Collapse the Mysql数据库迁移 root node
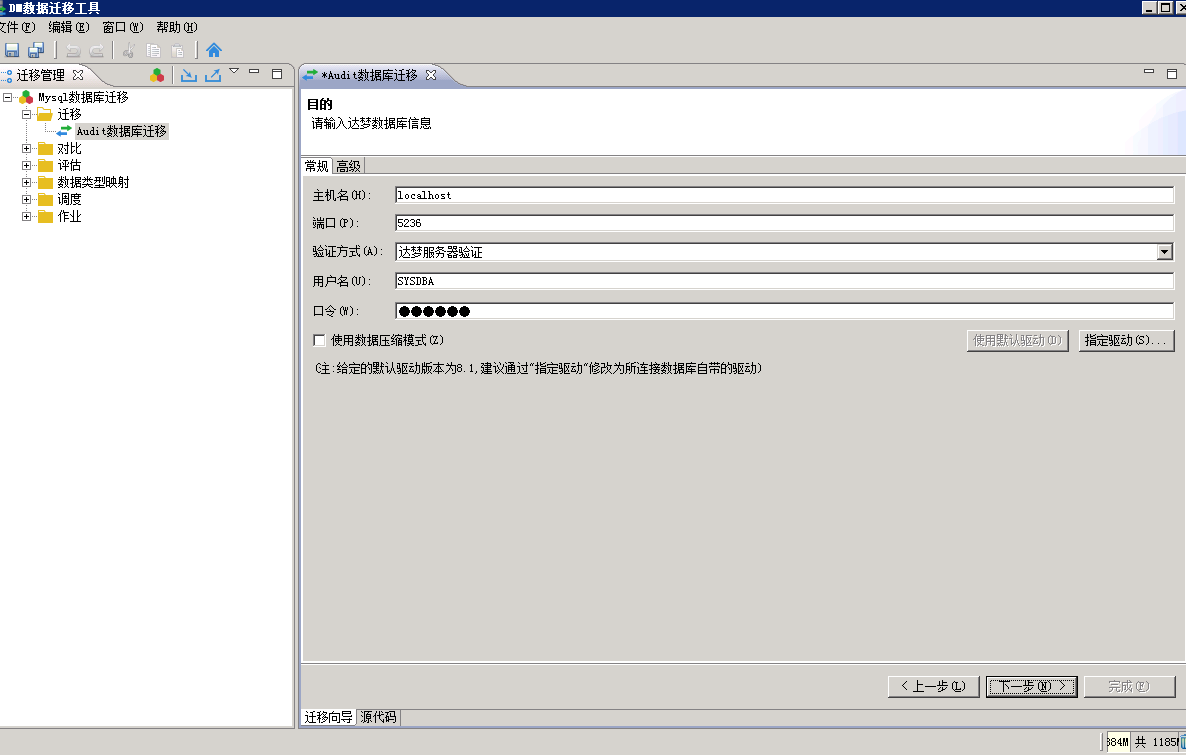1186x755 pixels. [x=8, y=98]
